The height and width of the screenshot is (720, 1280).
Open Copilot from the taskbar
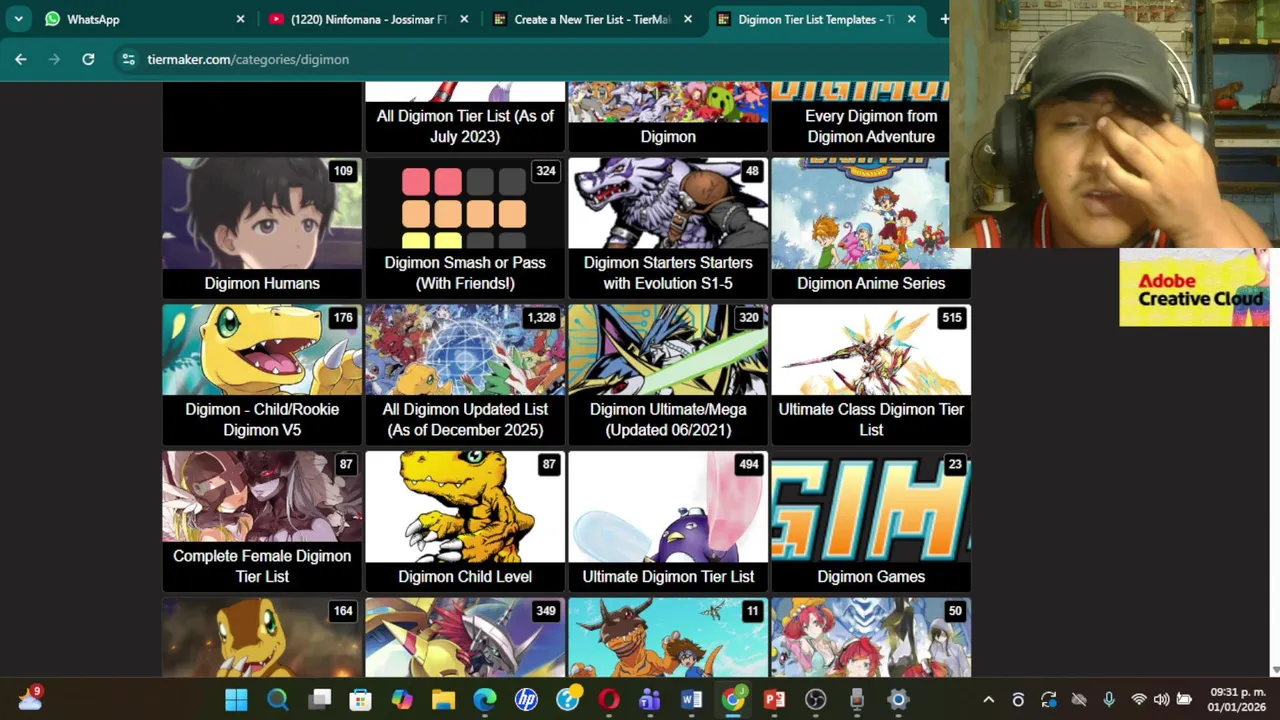coord(402,700)
